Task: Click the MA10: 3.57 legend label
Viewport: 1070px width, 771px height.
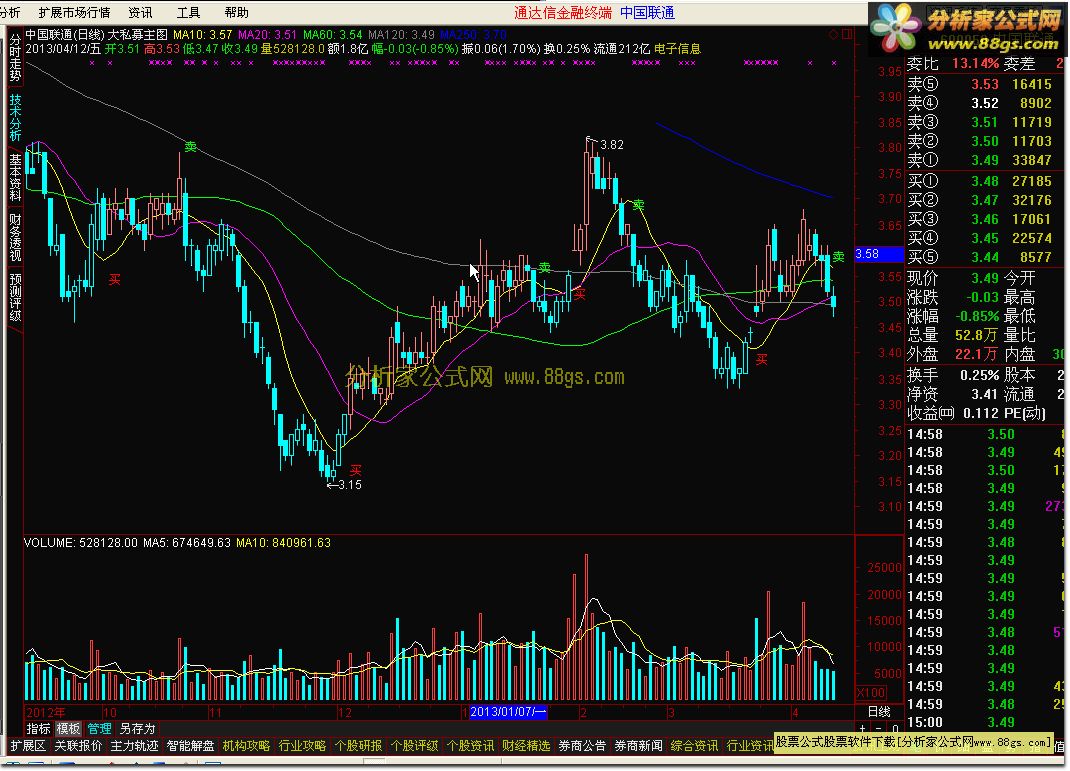Action: [203, 34]
